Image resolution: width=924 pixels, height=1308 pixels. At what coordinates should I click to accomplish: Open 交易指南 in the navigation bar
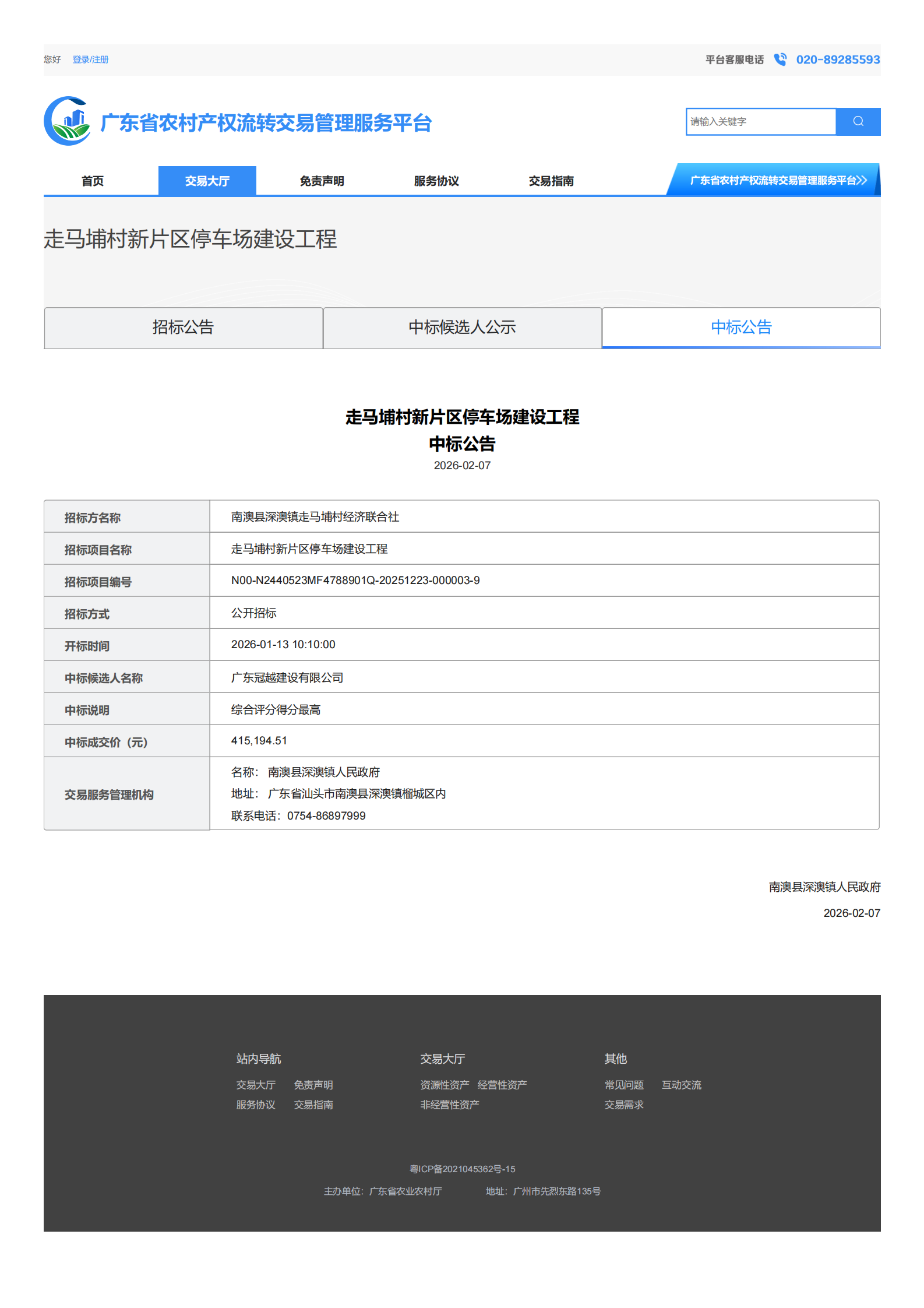(x=551, y=181)
